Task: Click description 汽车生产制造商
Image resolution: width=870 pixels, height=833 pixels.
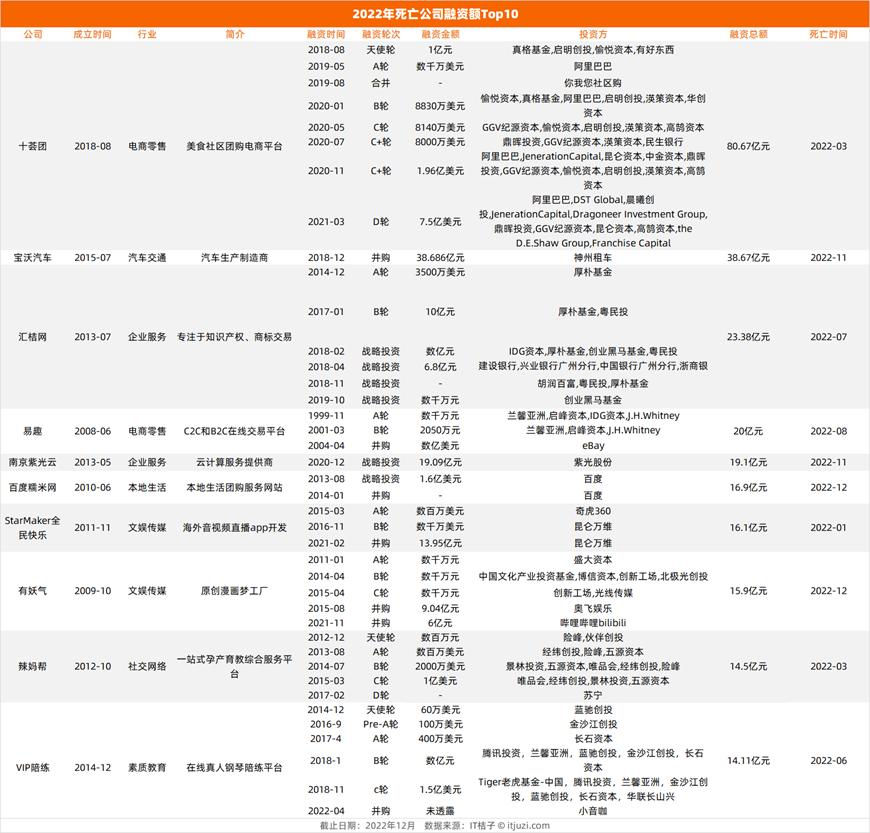Action: [x=235, y=258]
